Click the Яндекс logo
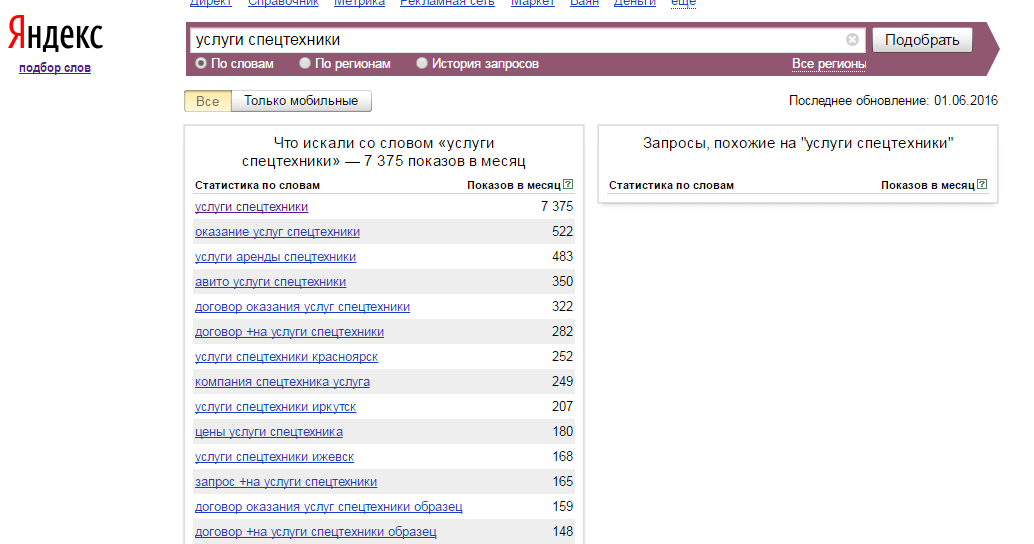Screen dimensions: 1034x544 pyautogui.click(x=55, y=36)
